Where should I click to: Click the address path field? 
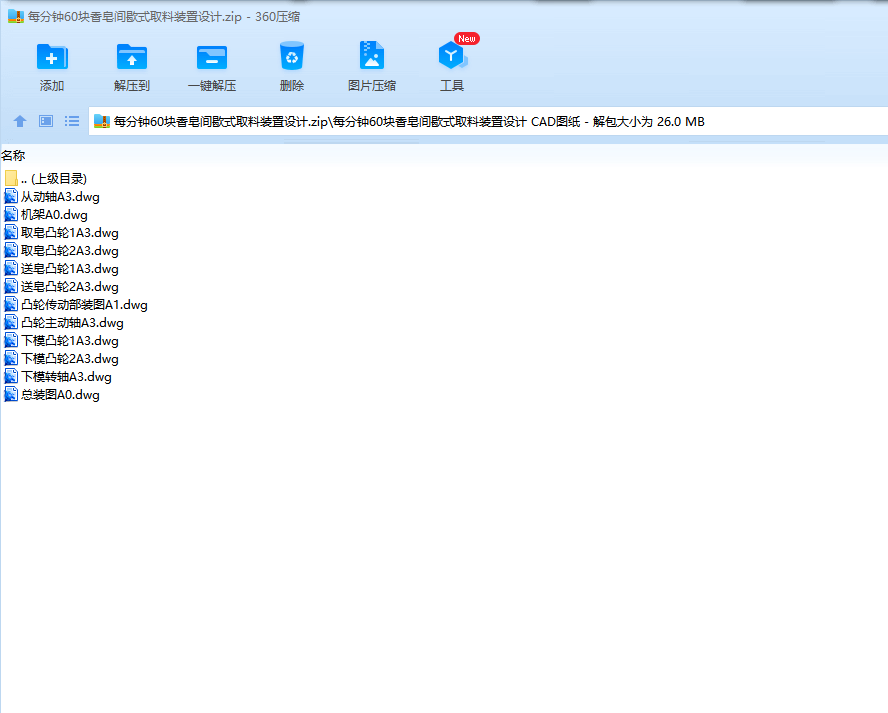[488, 121]
